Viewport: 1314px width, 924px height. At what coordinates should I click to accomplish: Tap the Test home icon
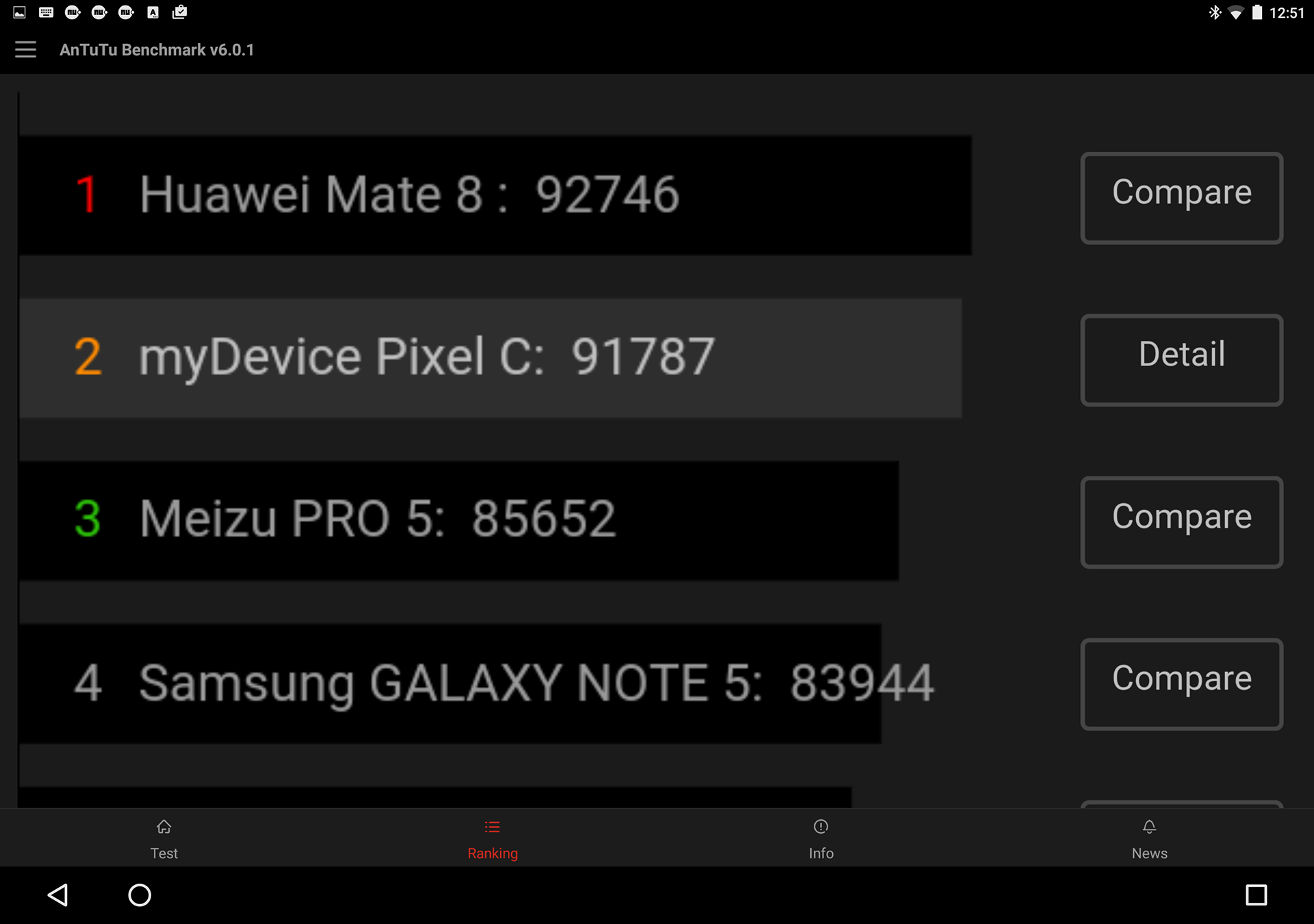pyautogui.click(x=164, y=827)
